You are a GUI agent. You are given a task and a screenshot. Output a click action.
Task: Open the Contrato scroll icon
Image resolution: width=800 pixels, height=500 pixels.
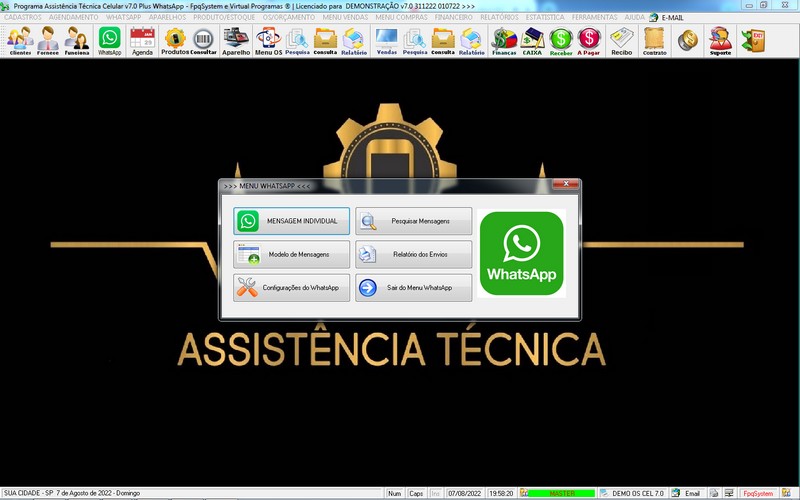[x=655, y=41]
